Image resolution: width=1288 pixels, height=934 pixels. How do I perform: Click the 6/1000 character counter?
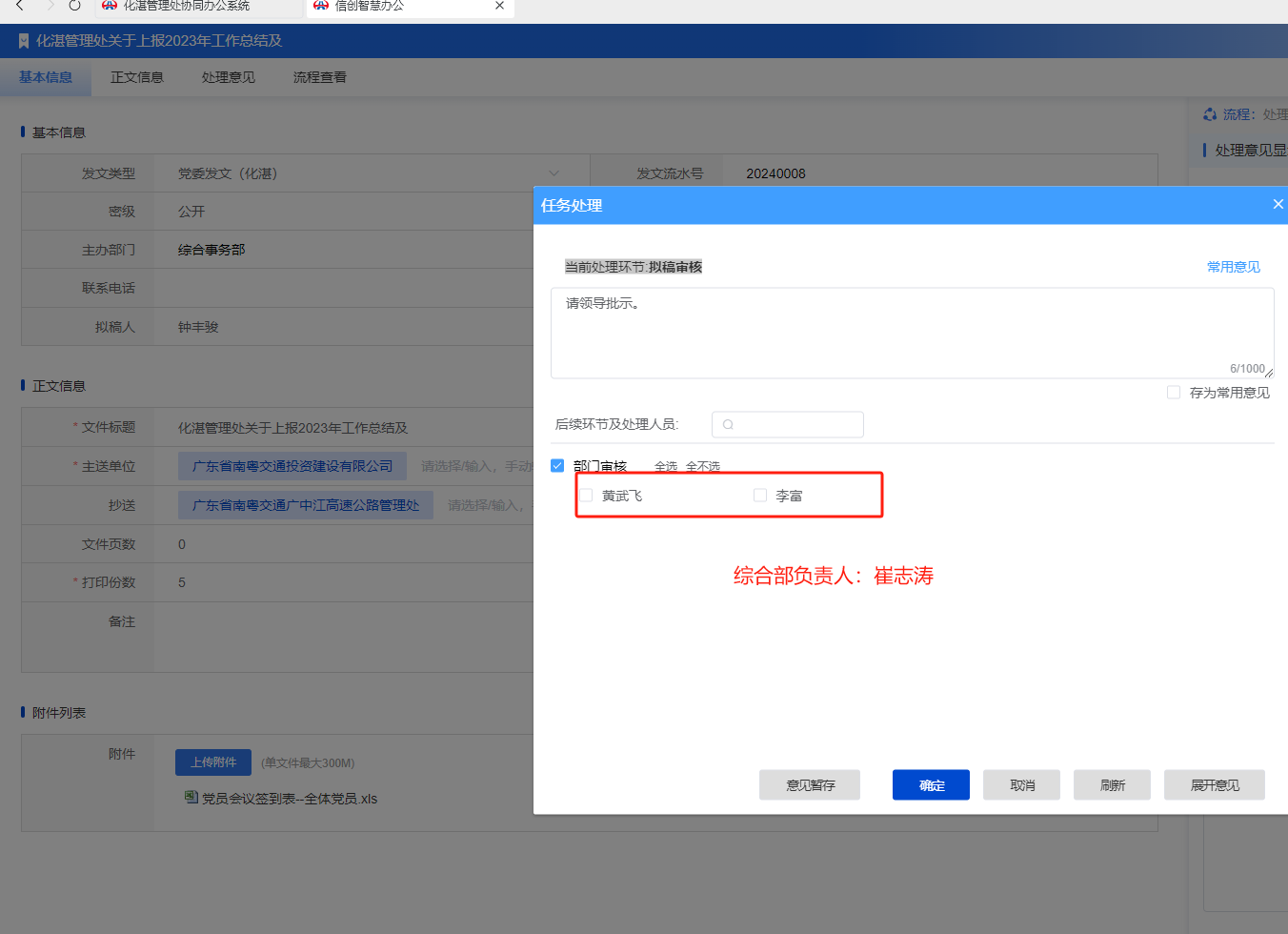(x=1247, y=369)
